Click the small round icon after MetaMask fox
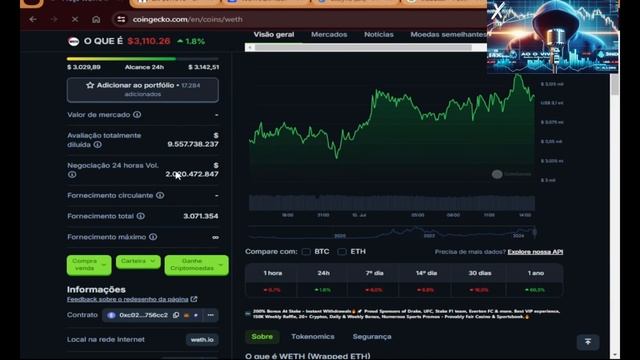 (x=196, y=315)
